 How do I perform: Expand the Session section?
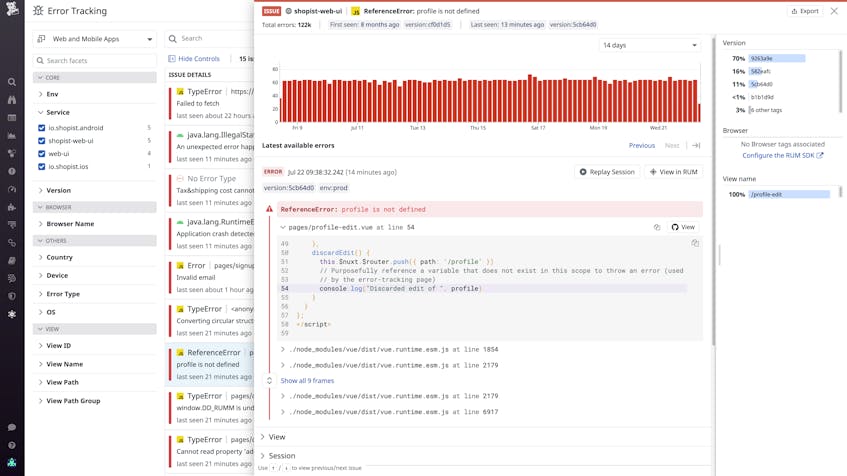click(278, 456)
